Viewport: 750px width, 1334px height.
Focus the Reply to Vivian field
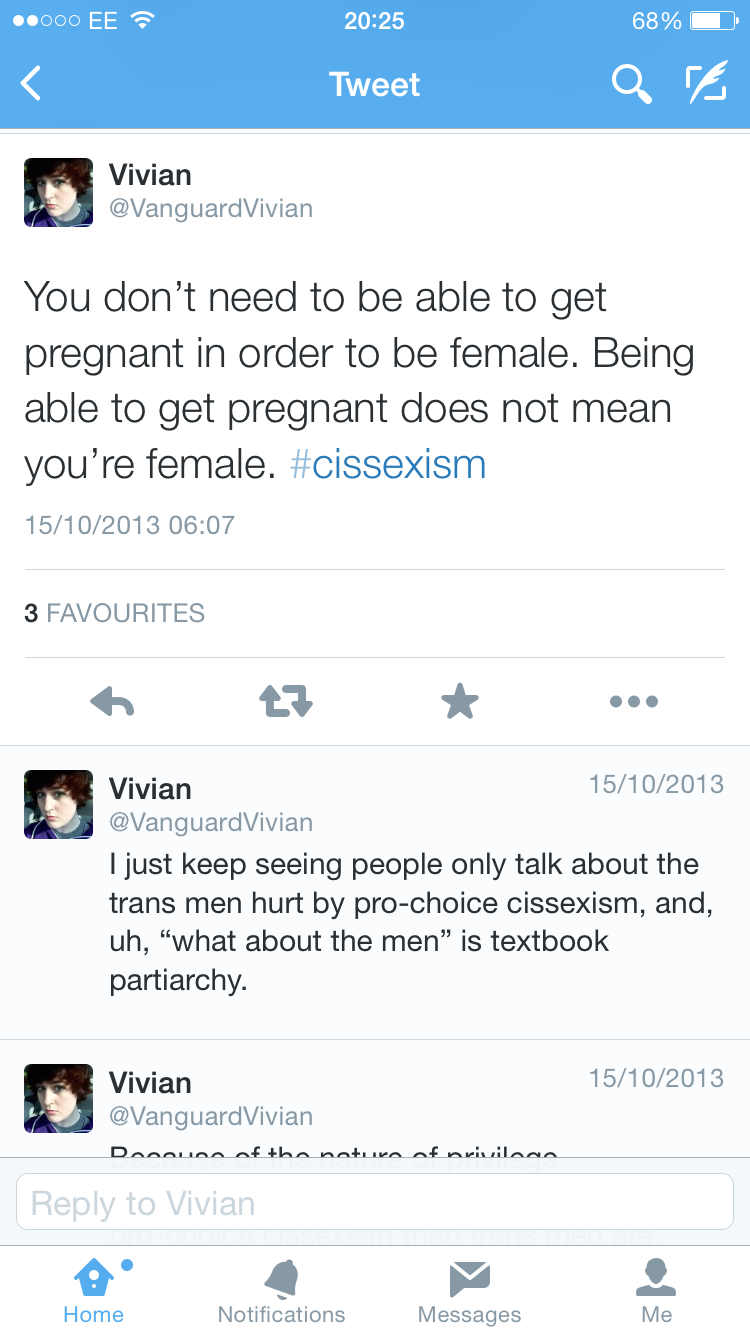tap(375, 1202)
